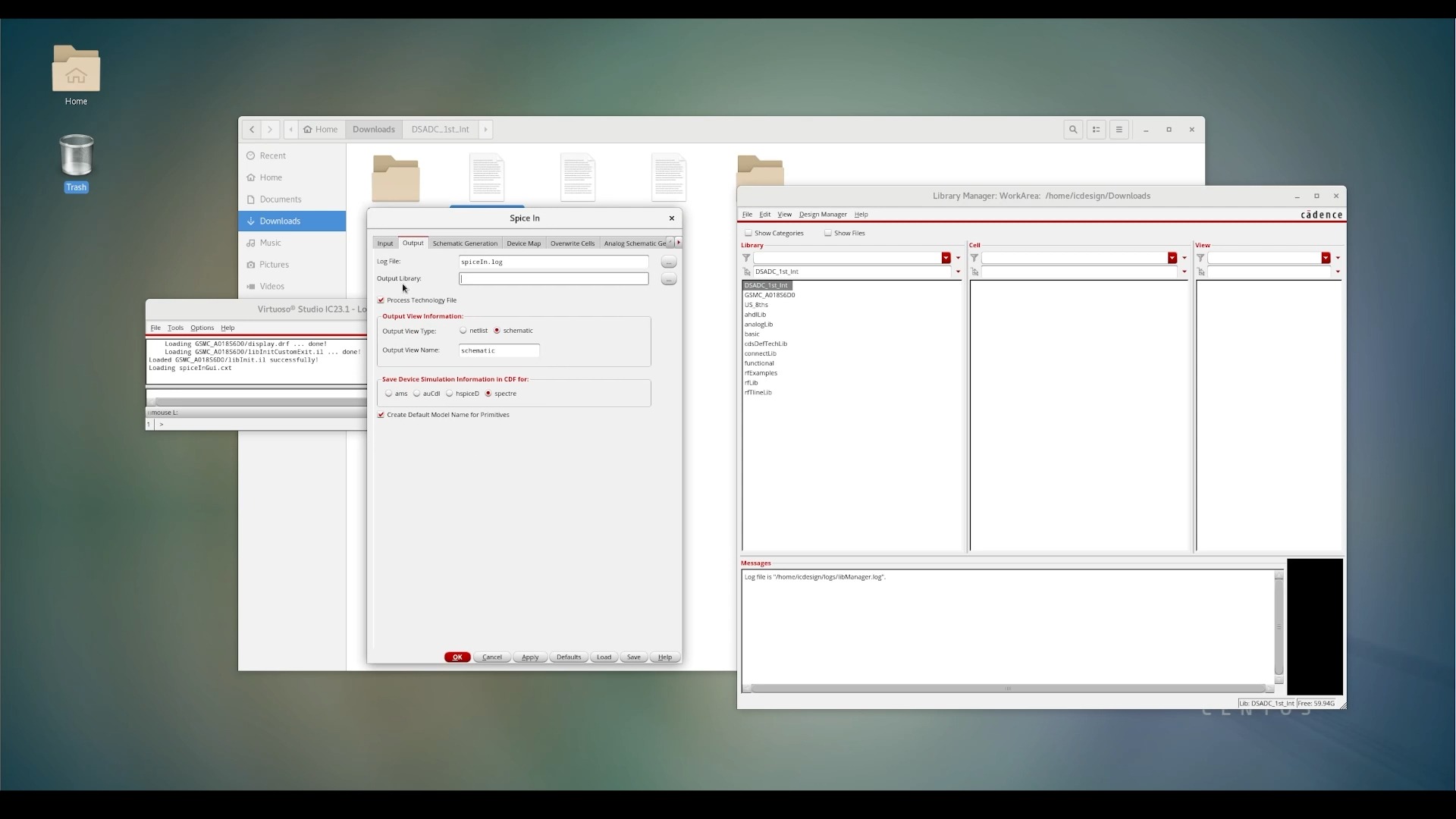Toggle Process Technology File checkbox

click(381, 300)
